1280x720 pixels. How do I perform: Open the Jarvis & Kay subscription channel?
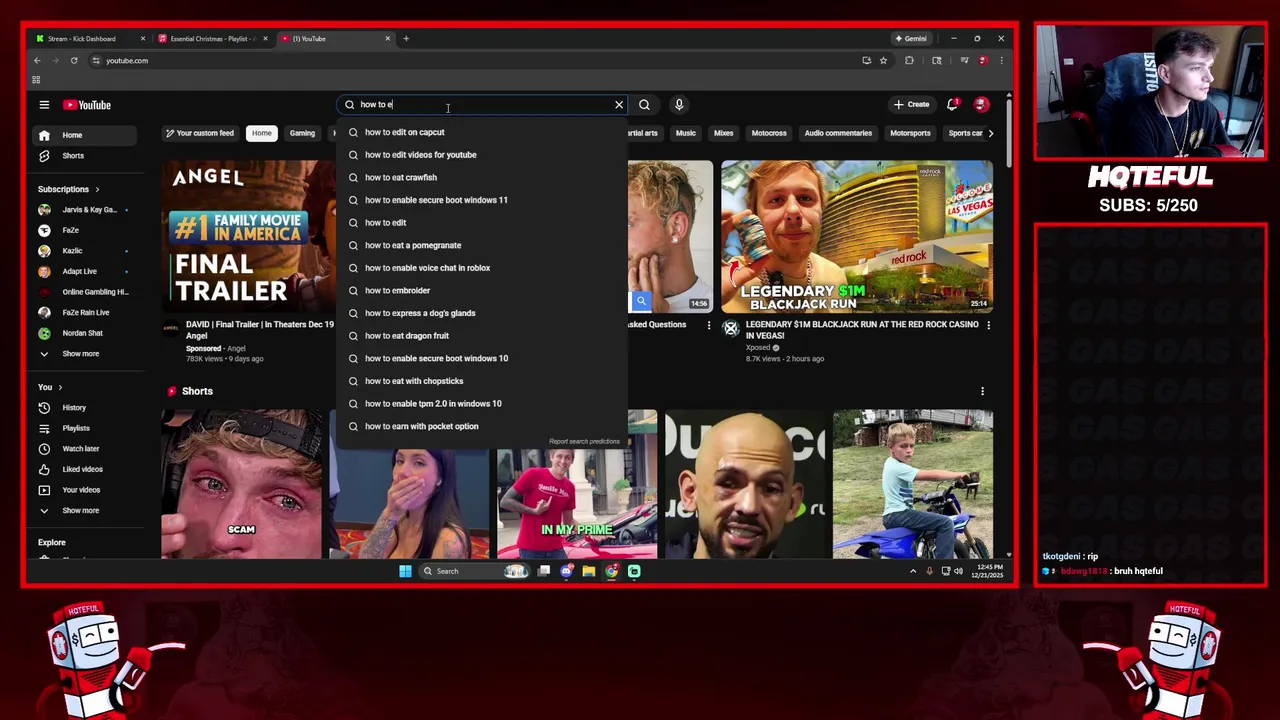(85, 210)
